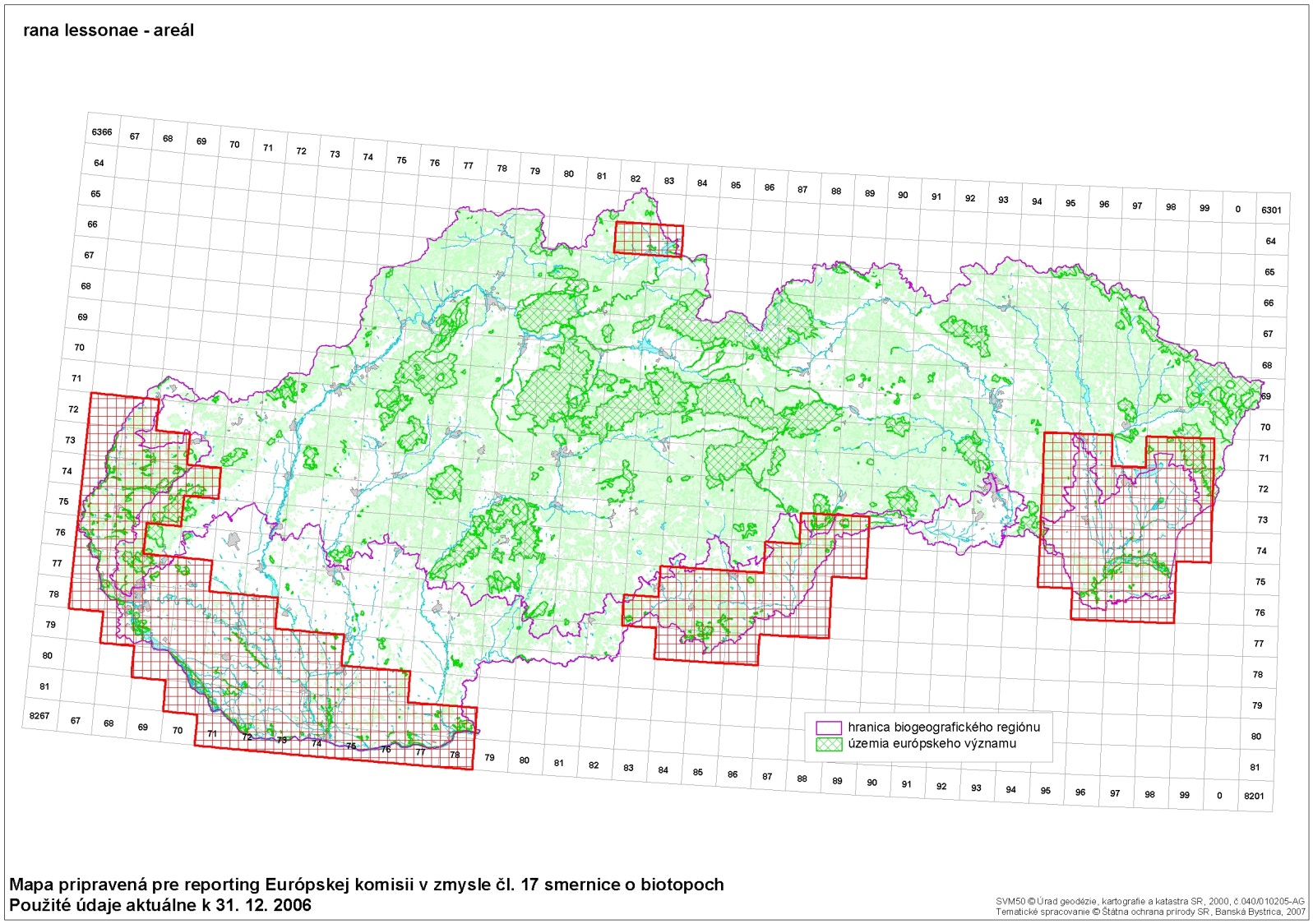Click the purple biogeographic region boundary legend swatch
The width and height of the screenshot is (1313, 924).
(829, 728)
